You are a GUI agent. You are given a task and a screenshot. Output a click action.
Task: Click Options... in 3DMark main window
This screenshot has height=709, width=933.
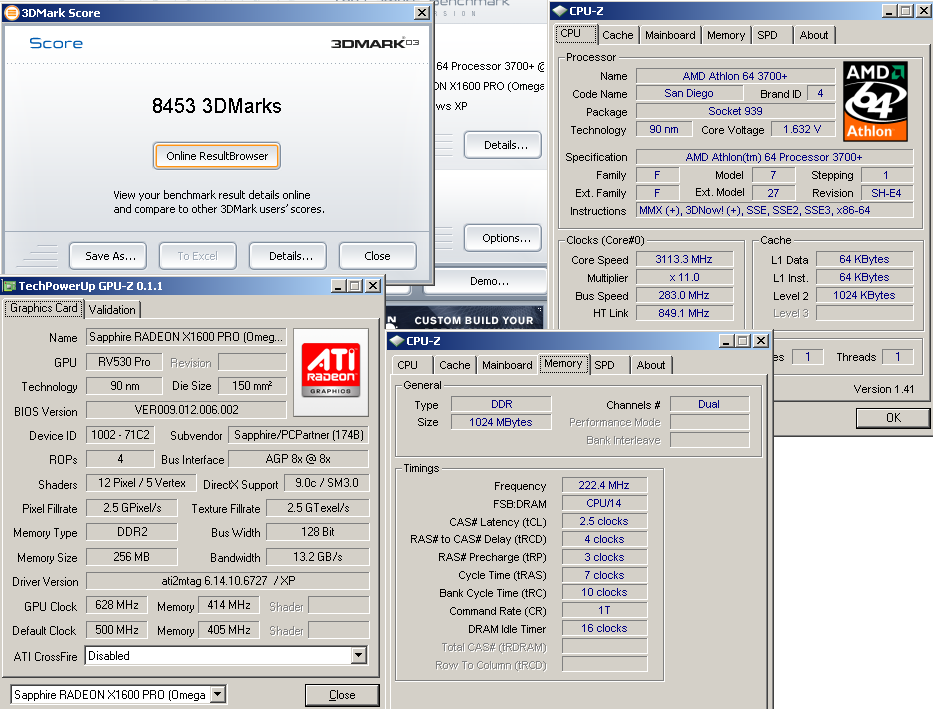pos(503,238)
